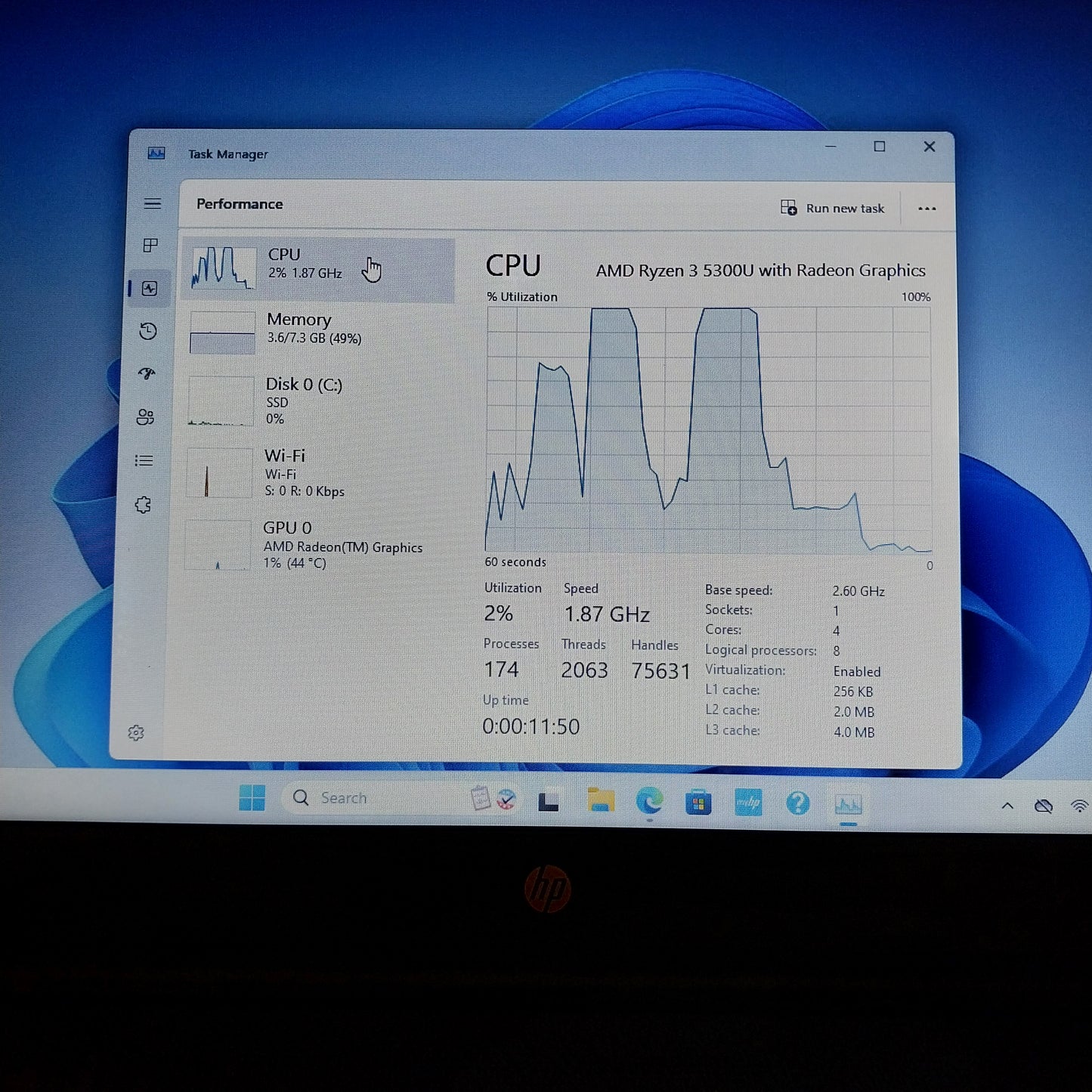Open the Task Manager hamburger navigation menu
Image resolution: width=1092 pixels, height=1092 pixels.
click(153, 204)
